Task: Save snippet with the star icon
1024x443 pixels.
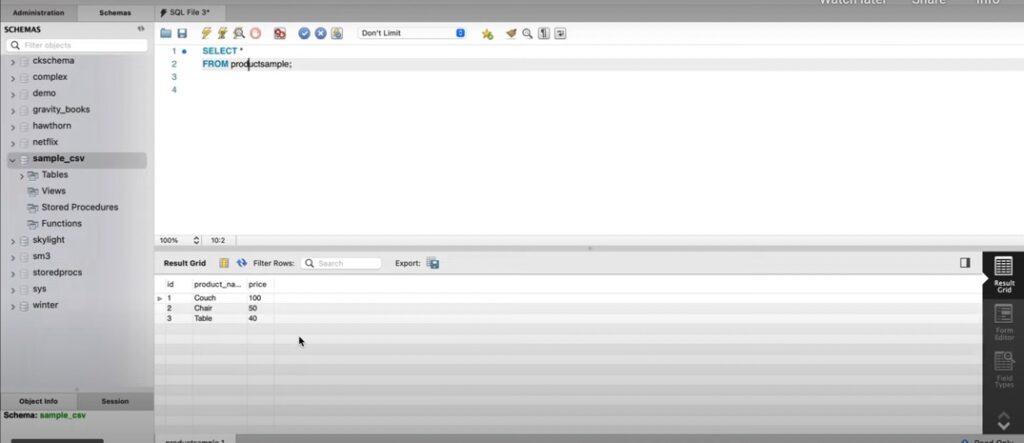Action: (x=487, y=34)
